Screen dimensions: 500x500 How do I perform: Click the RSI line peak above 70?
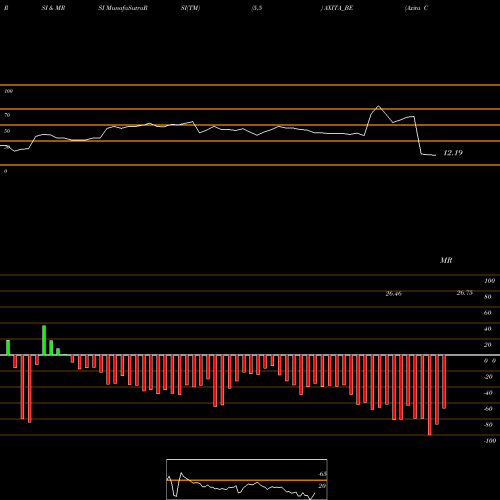[378, 106]
